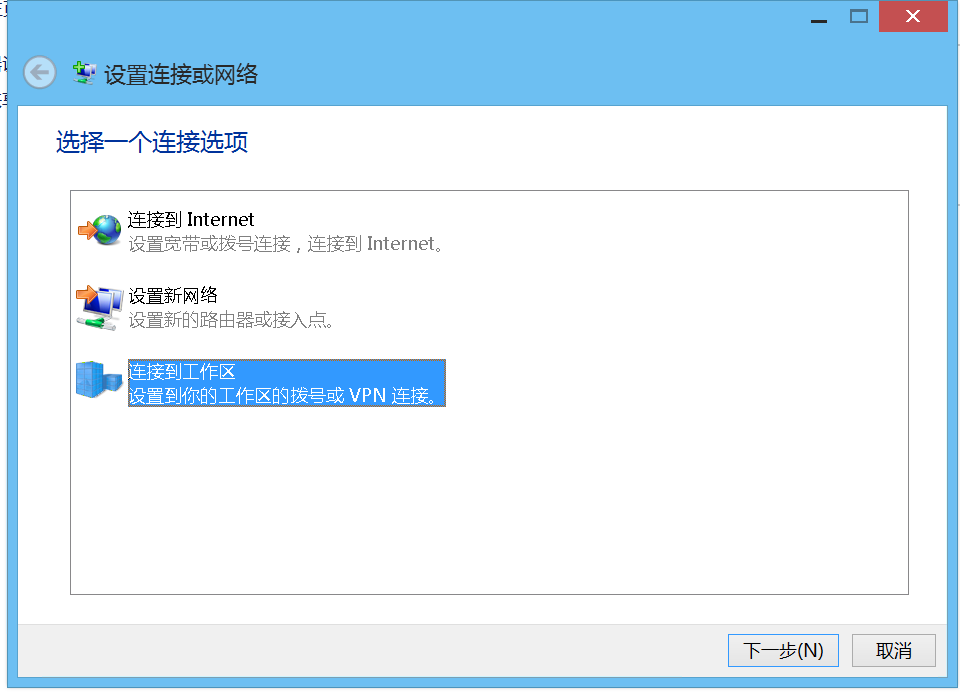
Task: Select the 设置新网络 computer icon
Action: pyautogui.click(x=98, y=306)
